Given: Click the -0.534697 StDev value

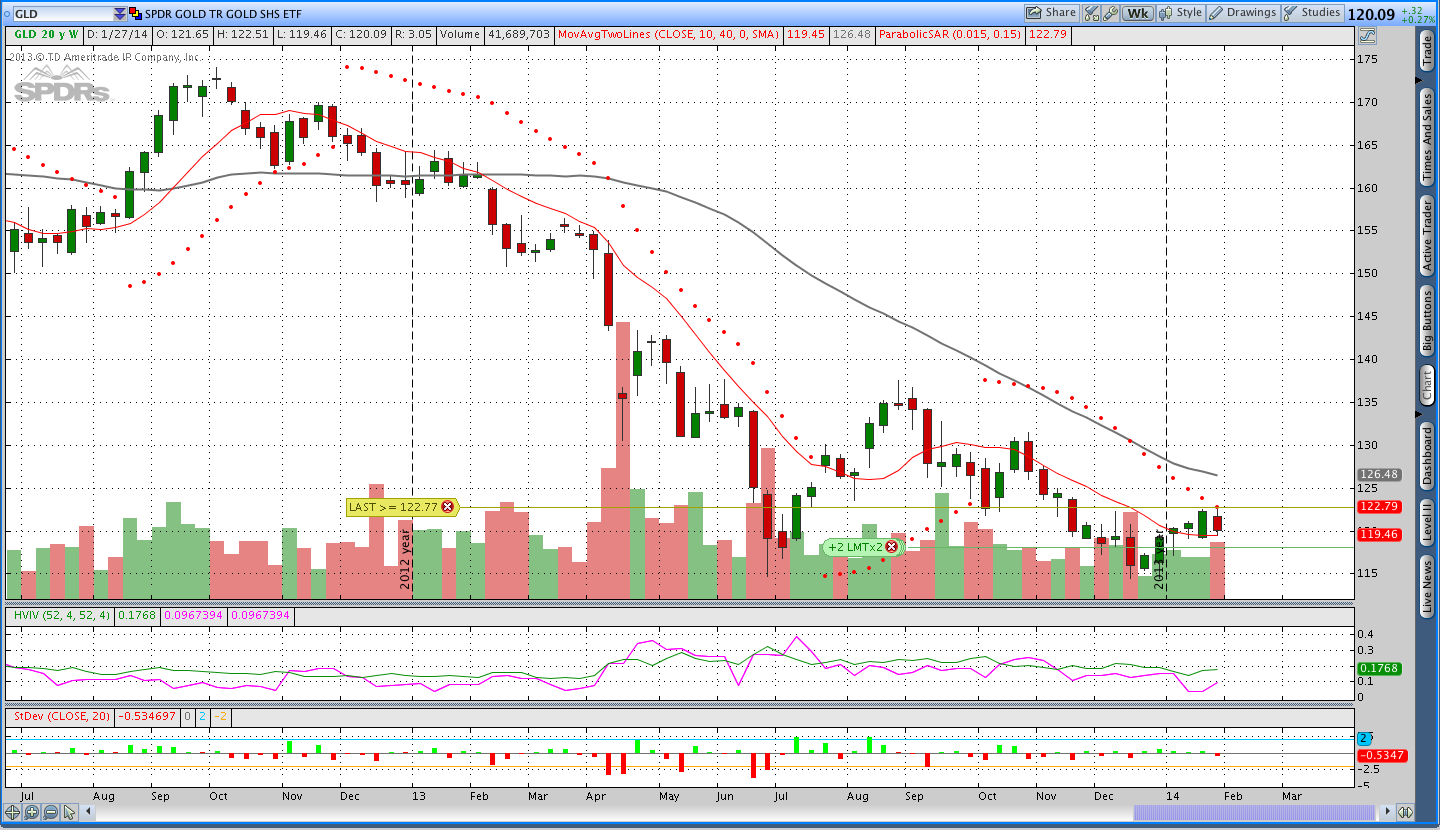Looking at the screenshot, I should [148, 716].
